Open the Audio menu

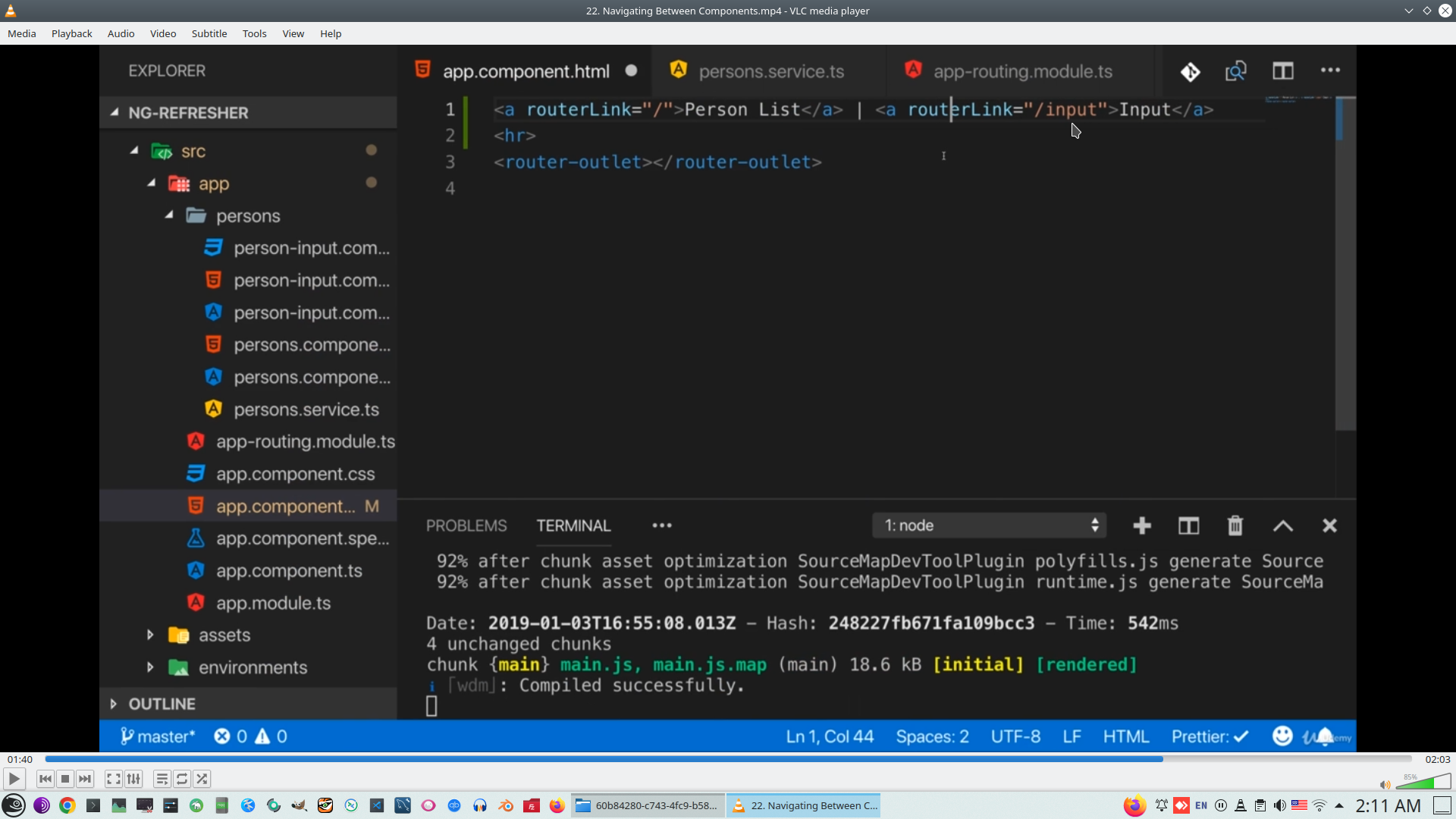[x=121, y=33]
